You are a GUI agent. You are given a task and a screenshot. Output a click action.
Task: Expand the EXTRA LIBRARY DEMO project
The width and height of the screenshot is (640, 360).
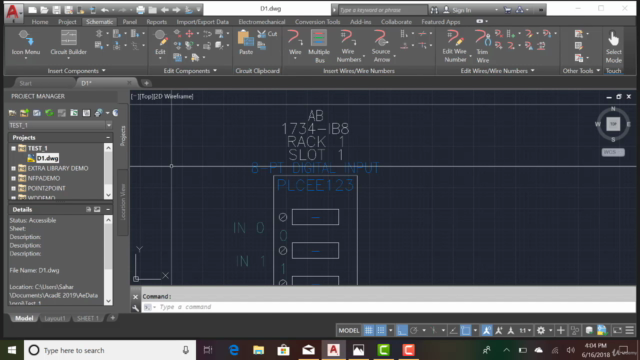click(13, 168)
